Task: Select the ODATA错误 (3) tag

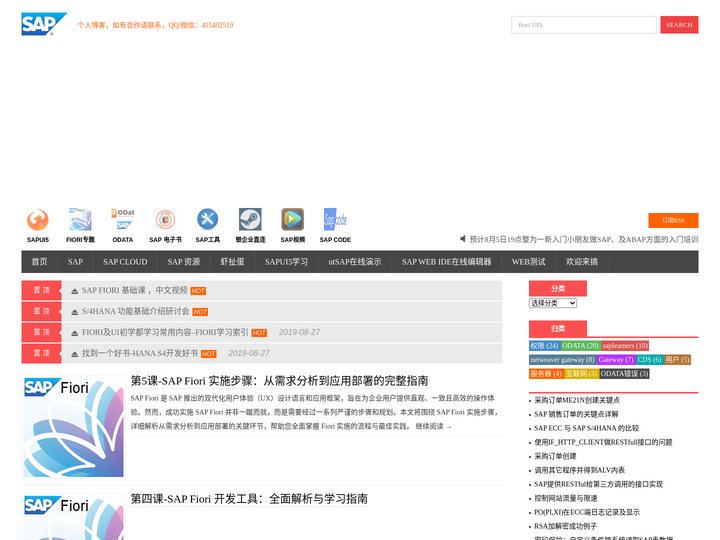Action: click(624, 374)
